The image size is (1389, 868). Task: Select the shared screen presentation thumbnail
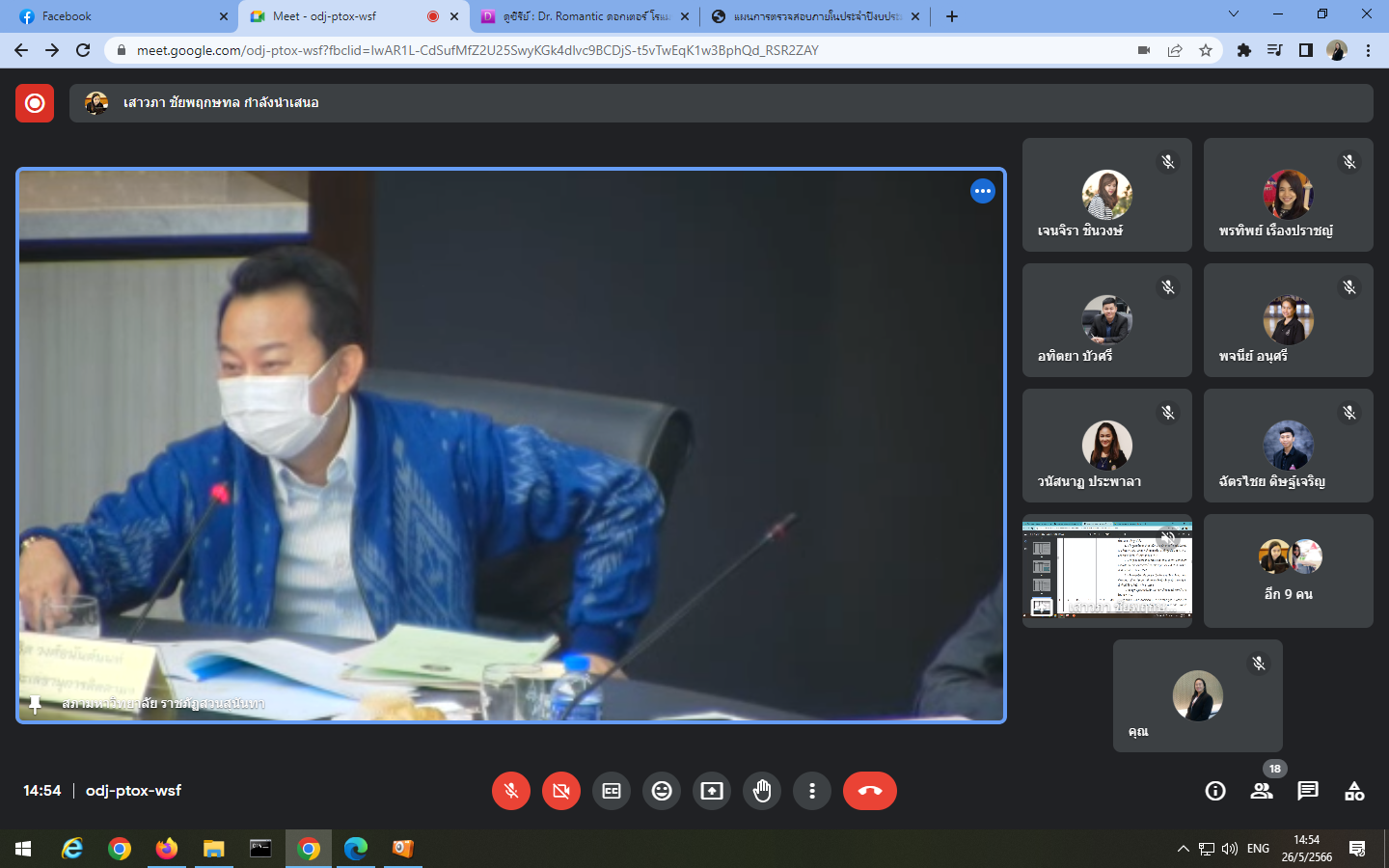tap(1107, 567)
